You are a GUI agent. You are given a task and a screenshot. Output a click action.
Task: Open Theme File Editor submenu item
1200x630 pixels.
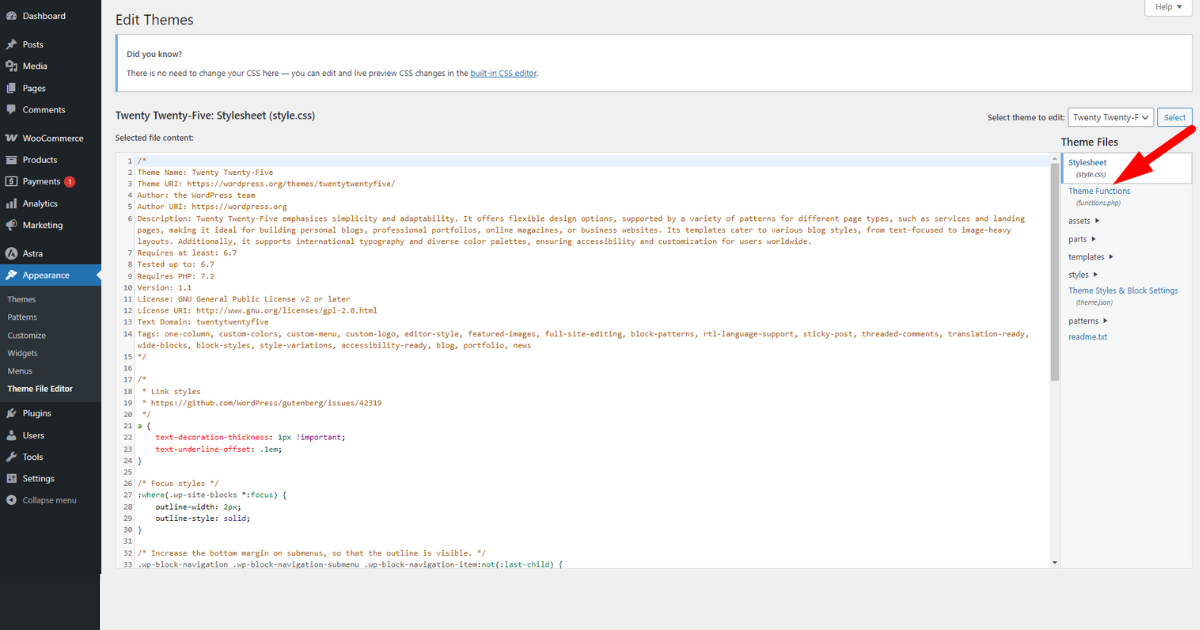[40, 389]
